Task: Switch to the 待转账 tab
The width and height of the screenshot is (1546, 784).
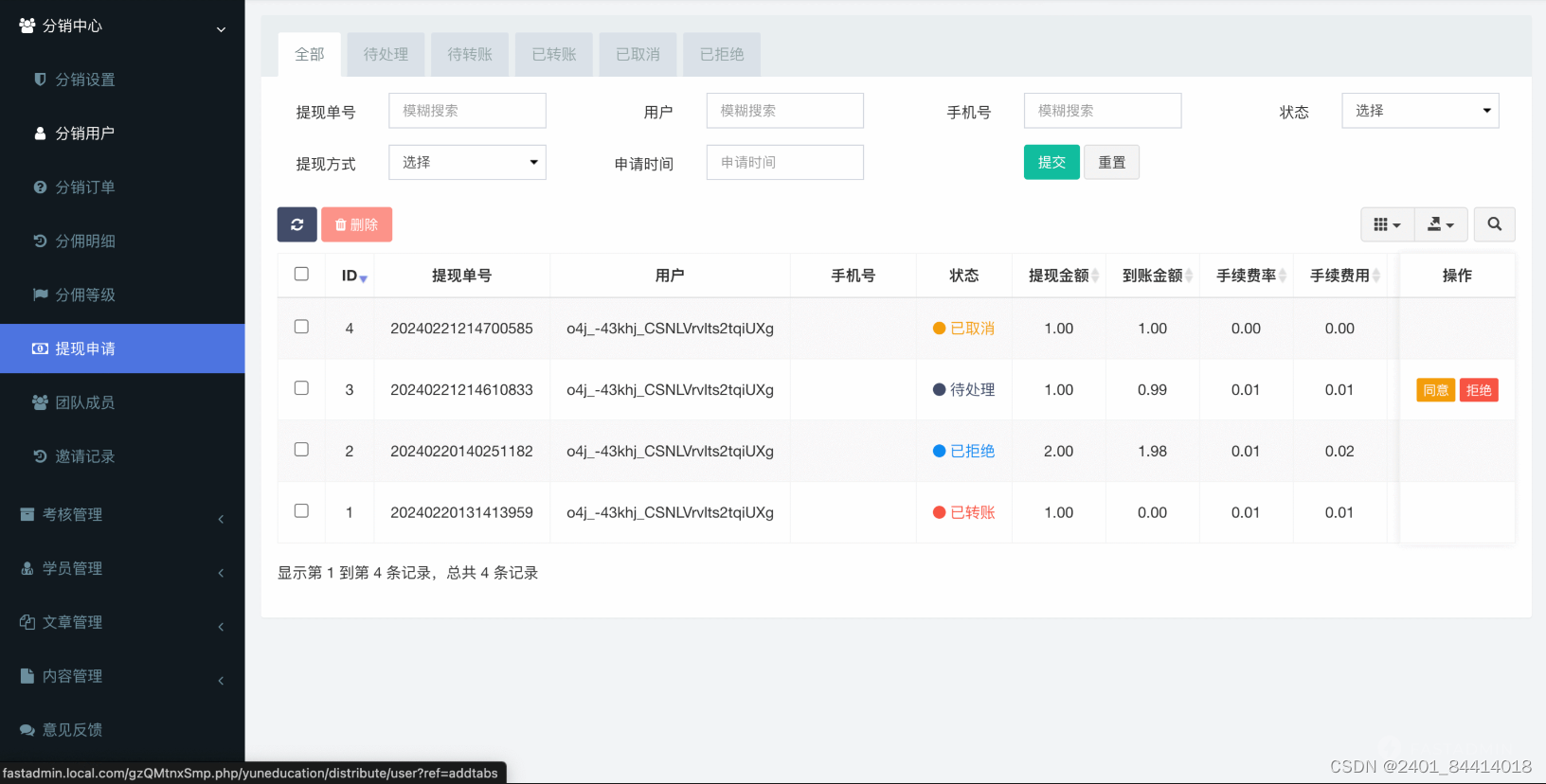Action: point(470,55)
